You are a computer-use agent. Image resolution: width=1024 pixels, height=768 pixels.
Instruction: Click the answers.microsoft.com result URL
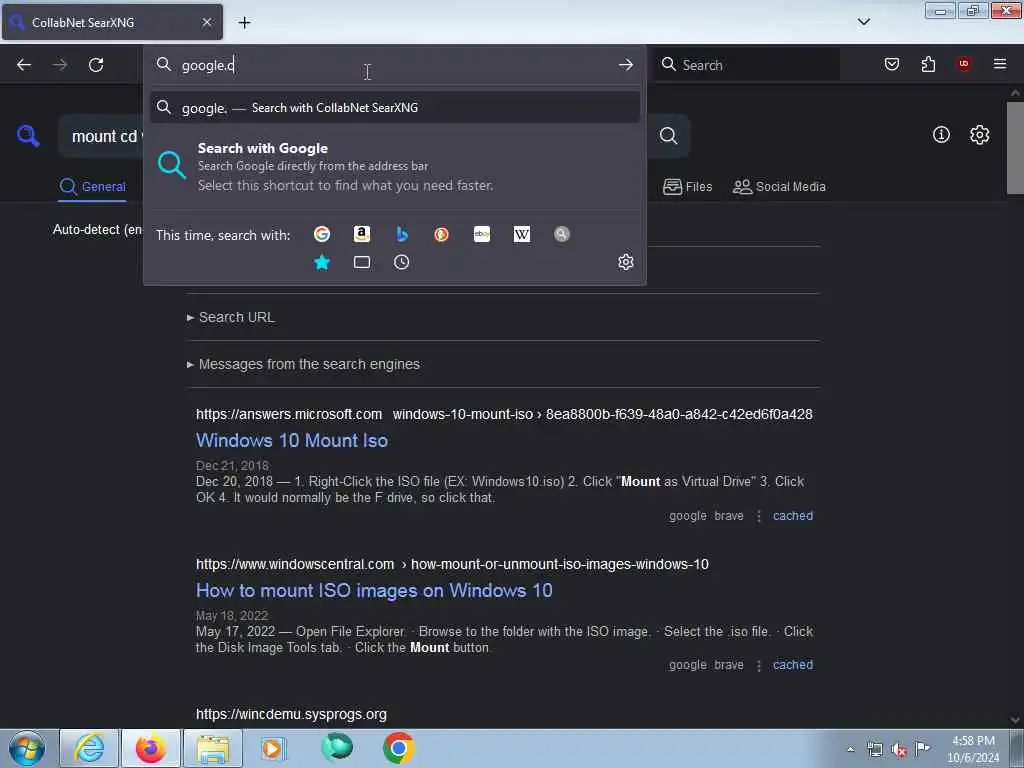(x=504, y=415)
